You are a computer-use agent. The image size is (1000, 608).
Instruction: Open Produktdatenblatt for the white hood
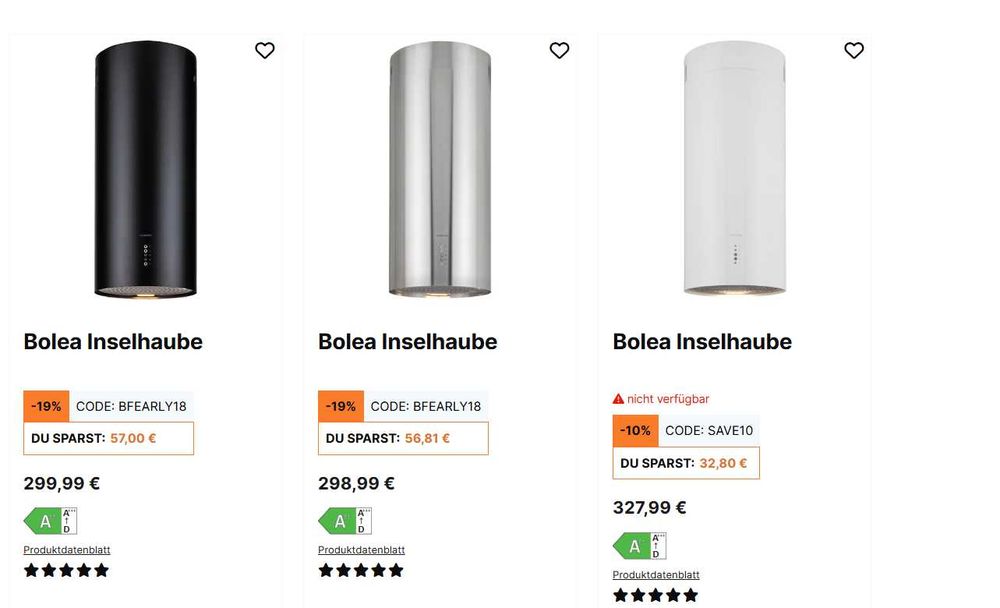coord(656,575)
